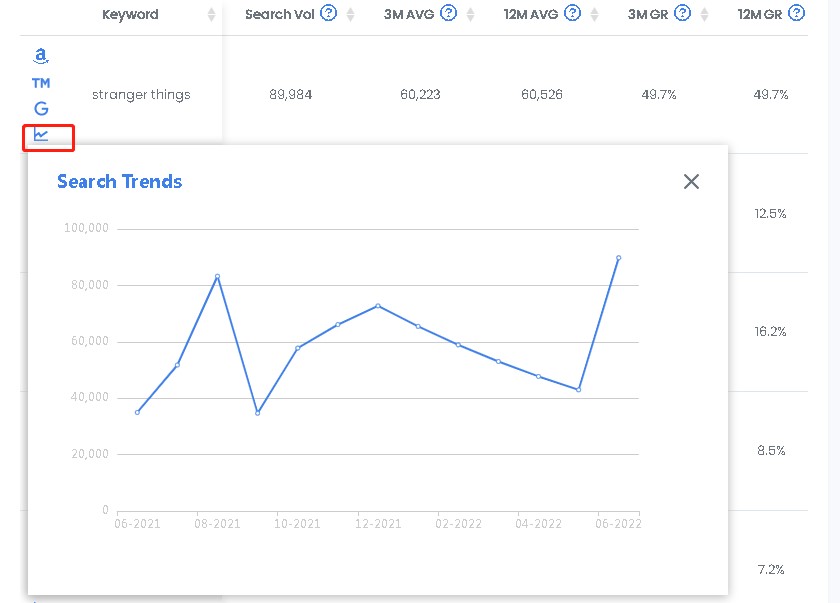The height and width of the screenshot is (603, 840).
Task: Sort by 12M AVG arrows
Action: 594,14
